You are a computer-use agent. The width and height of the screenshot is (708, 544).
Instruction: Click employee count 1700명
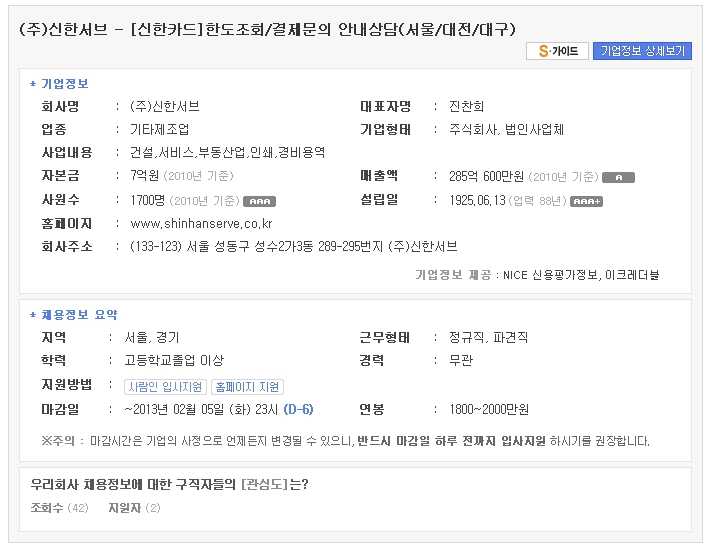148,200
